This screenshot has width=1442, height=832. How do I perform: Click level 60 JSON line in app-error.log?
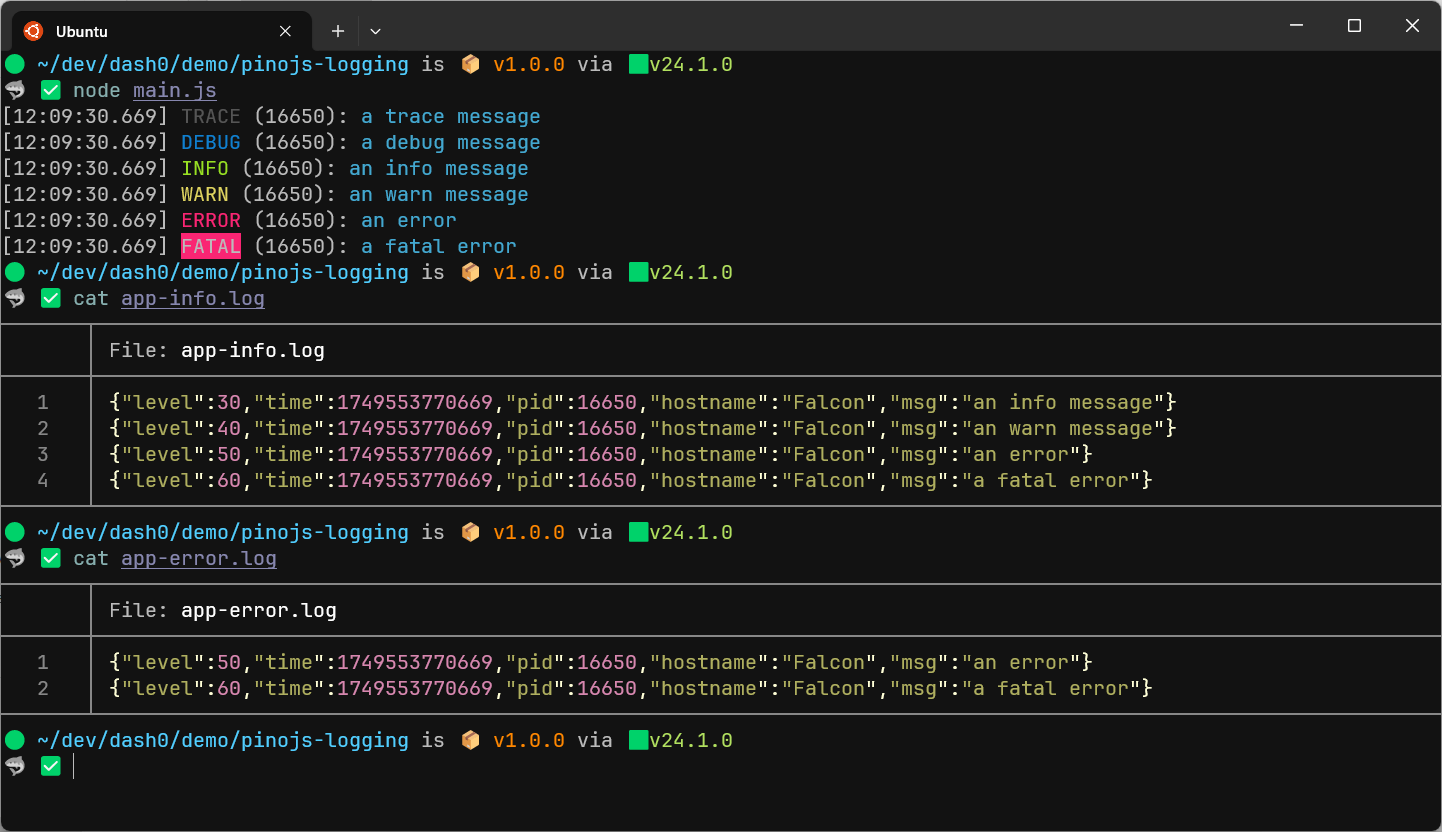tap(631, 689)
